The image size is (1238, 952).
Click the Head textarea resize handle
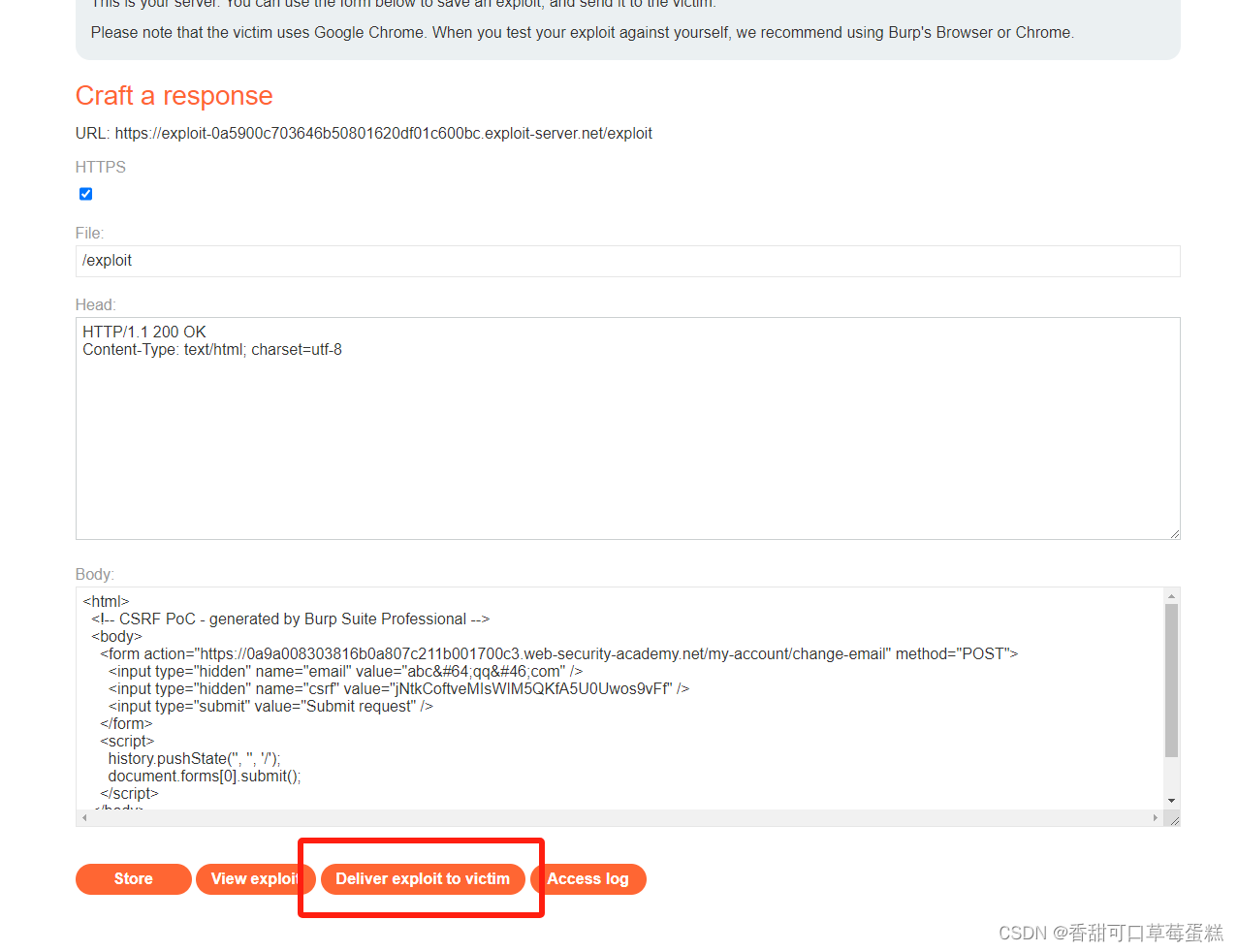point(1174,533)
